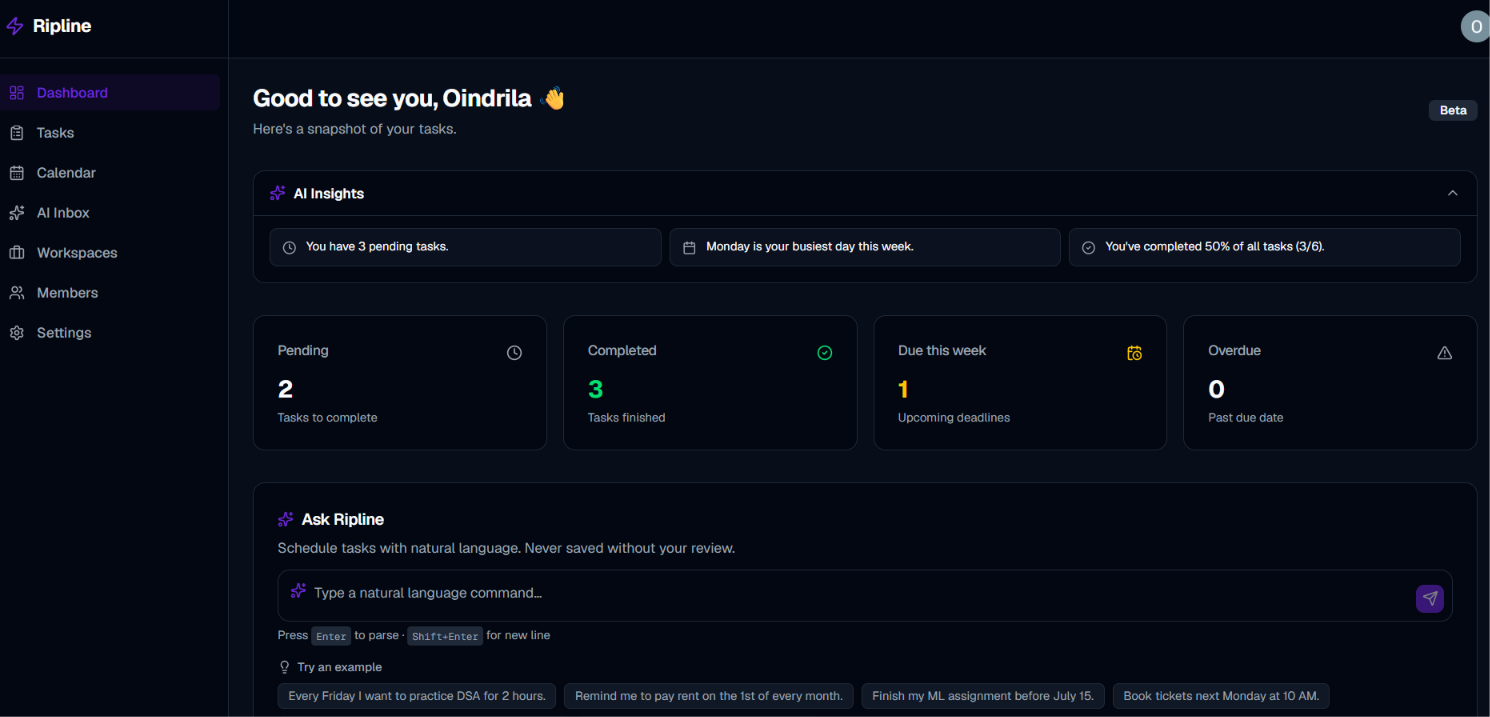
Task: Open the Overdue tasks card
Action: coord(1330,383)
